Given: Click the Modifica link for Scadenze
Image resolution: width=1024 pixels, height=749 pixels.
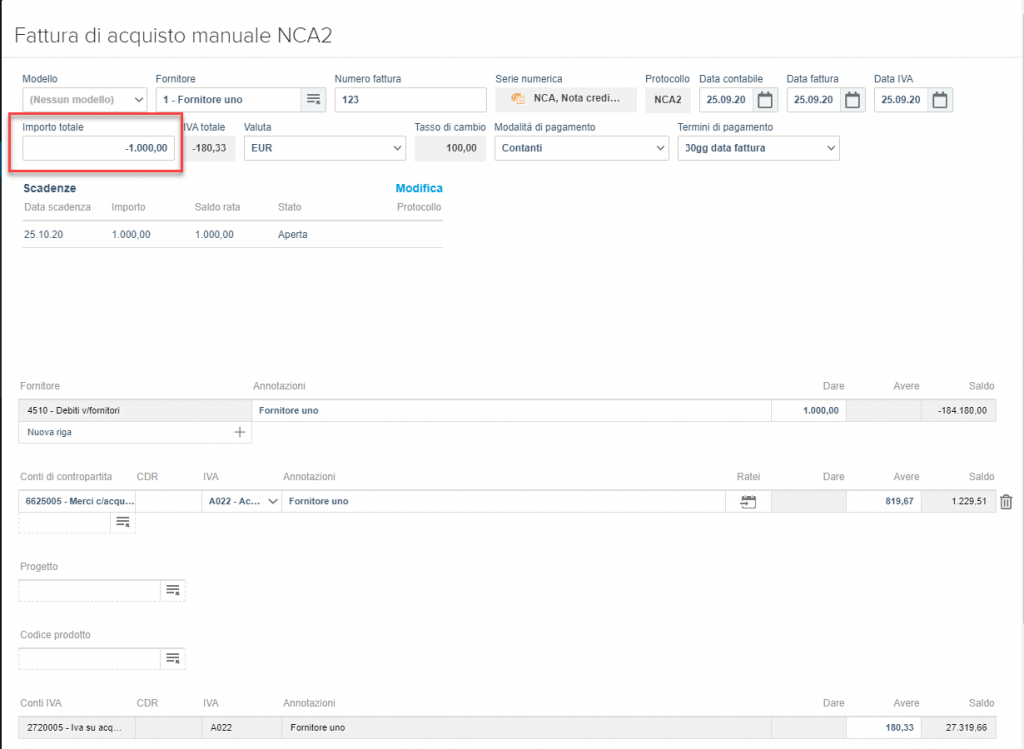Looking at the screenshot, I should pyautogui.click(x=418, y=188).
